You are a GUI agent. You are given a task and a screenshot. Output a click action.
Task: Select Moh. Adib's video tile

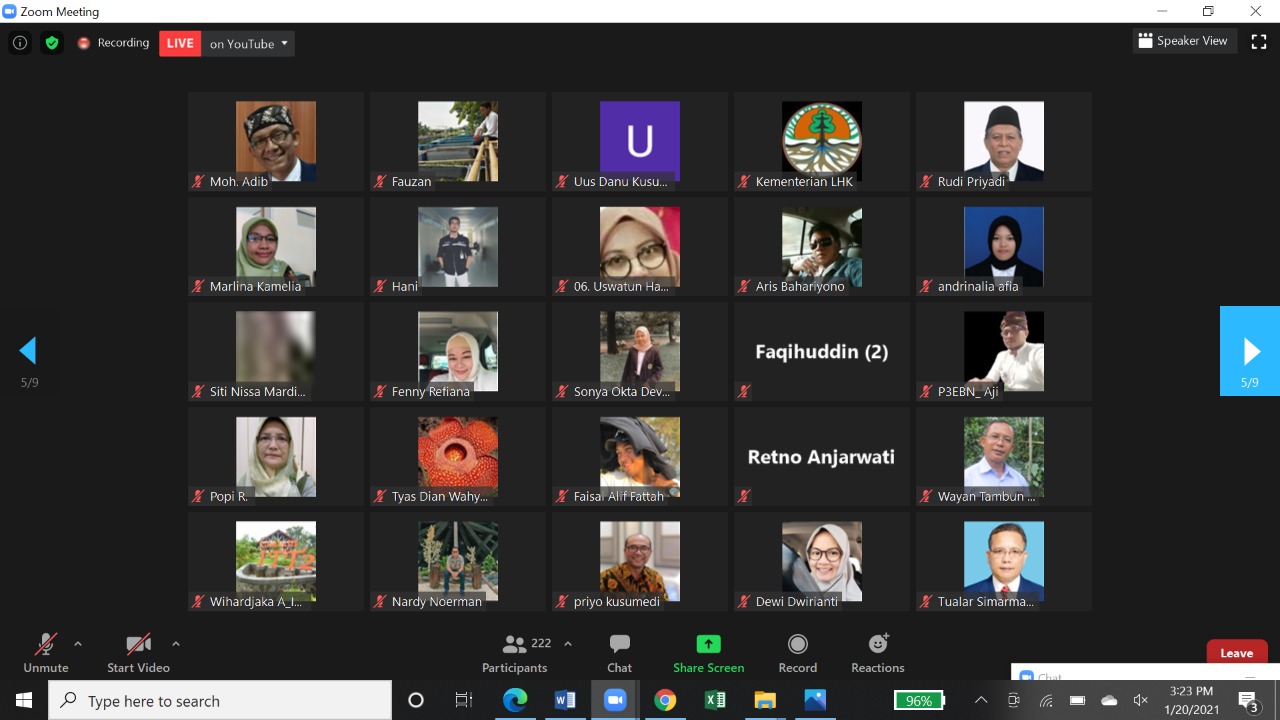tap(276, 141)
